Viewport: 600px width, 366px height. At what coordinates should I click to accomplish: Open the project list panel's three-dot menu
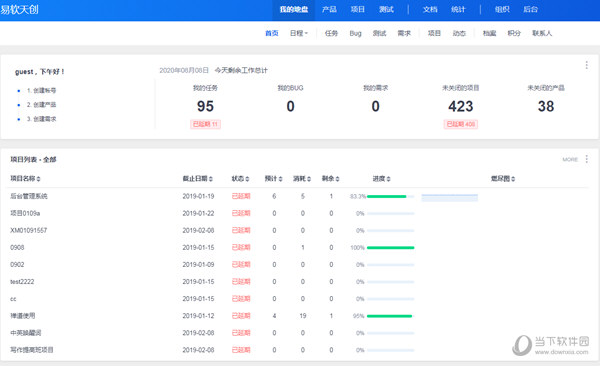coord(586,159)
